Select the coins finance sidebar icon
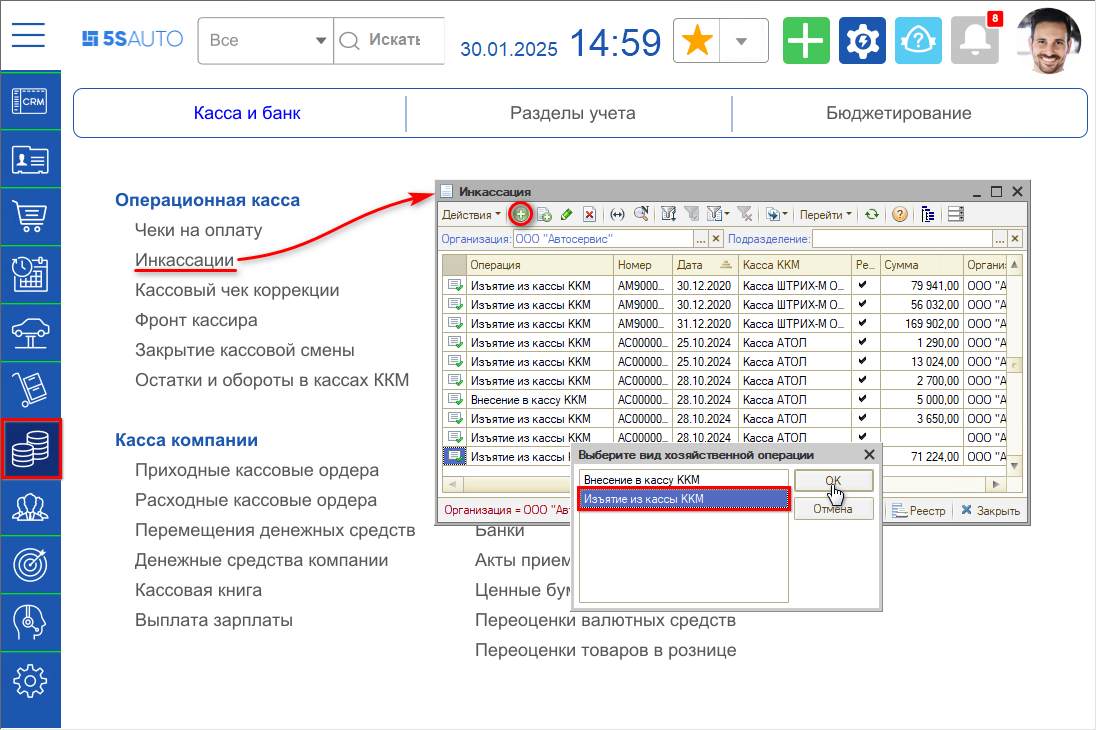 tap(31, 449)
